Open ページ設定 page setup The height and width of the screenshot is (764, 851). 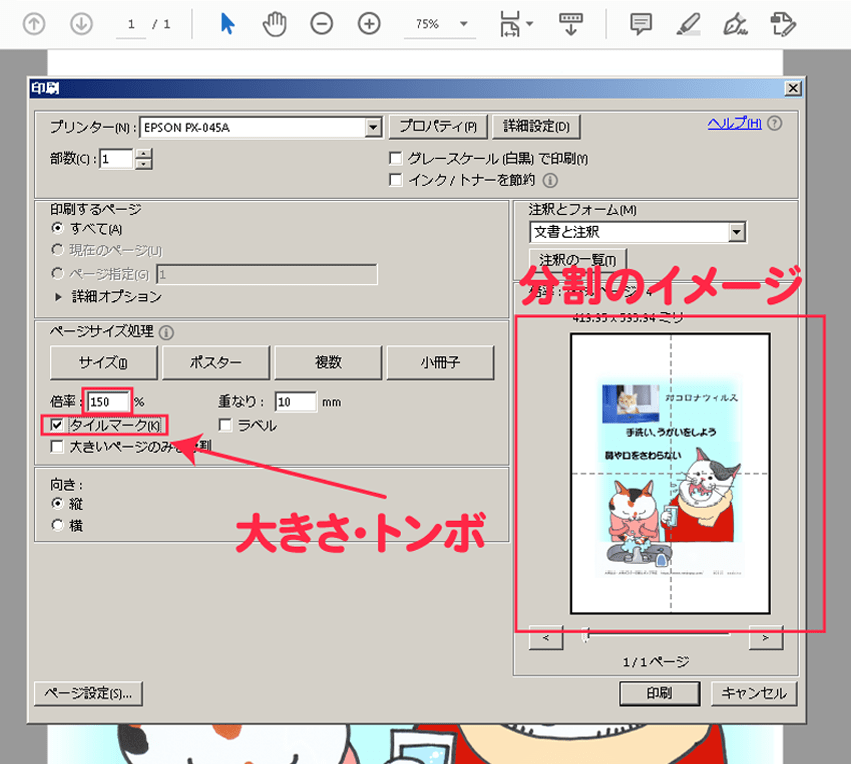click(88, 693)
